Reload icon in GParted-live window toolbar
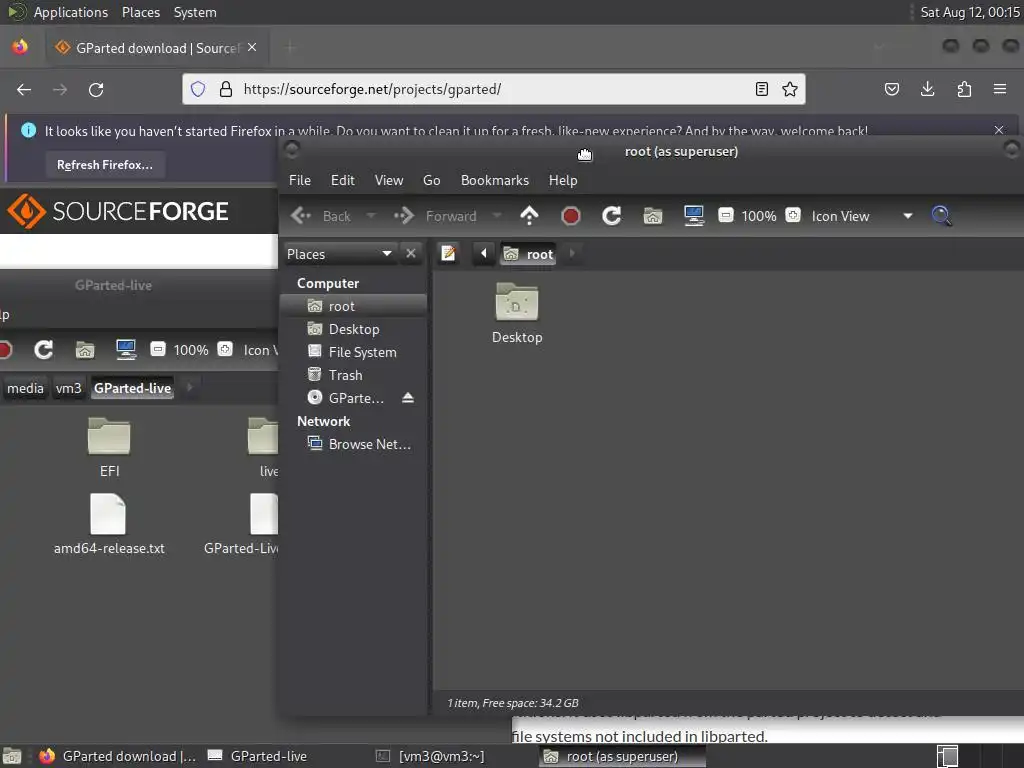1024x768 pixels. 44,349
